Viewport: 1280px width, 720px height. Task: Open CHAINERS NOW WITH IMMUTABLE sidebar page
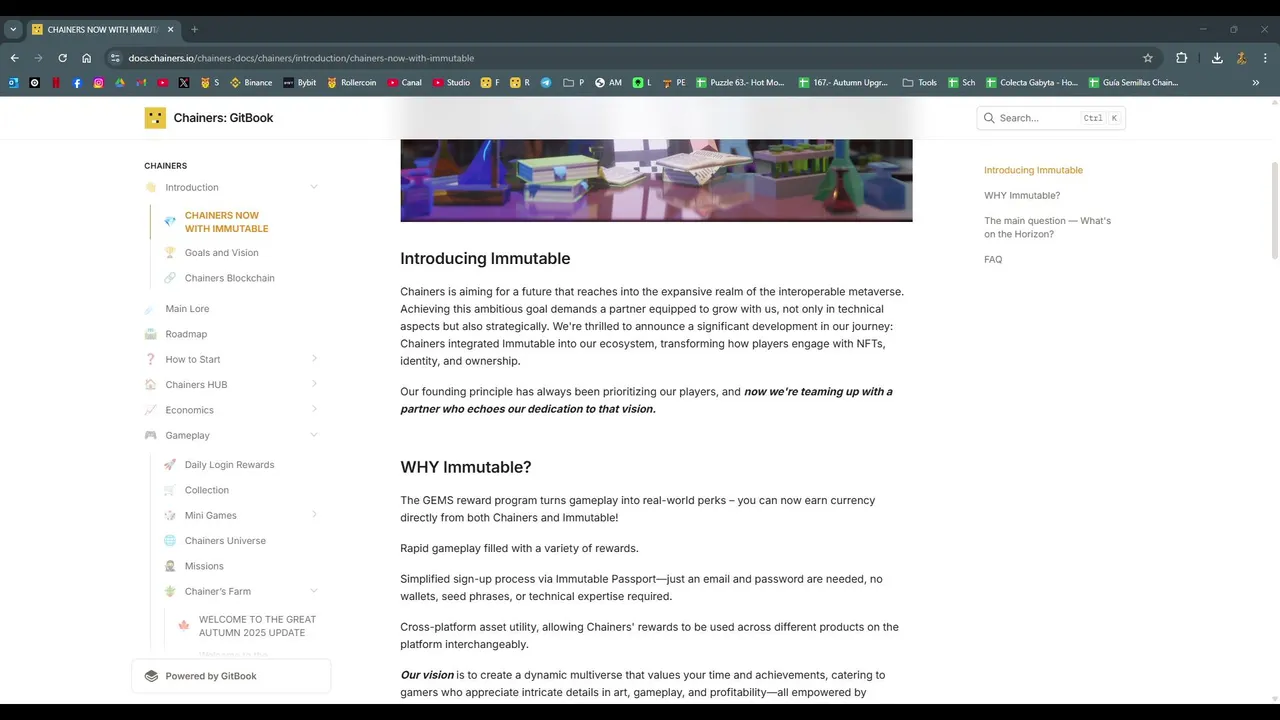tap(226, 222)
